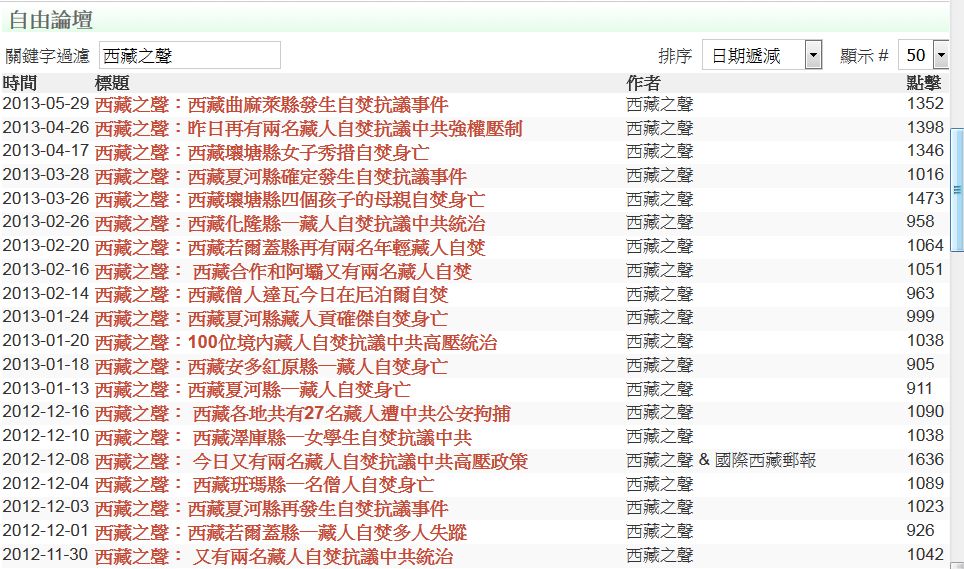964x569 pixels.
Task: Open post 昨日再有兩名藏人自焚抗議中共強權壓制
Action: [x=309, y=128]
